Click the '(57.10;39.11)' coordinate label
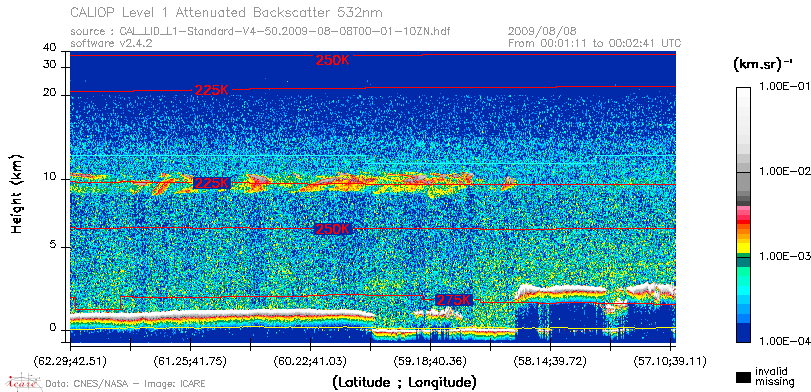The image size is (811, 392). (670, 361)
